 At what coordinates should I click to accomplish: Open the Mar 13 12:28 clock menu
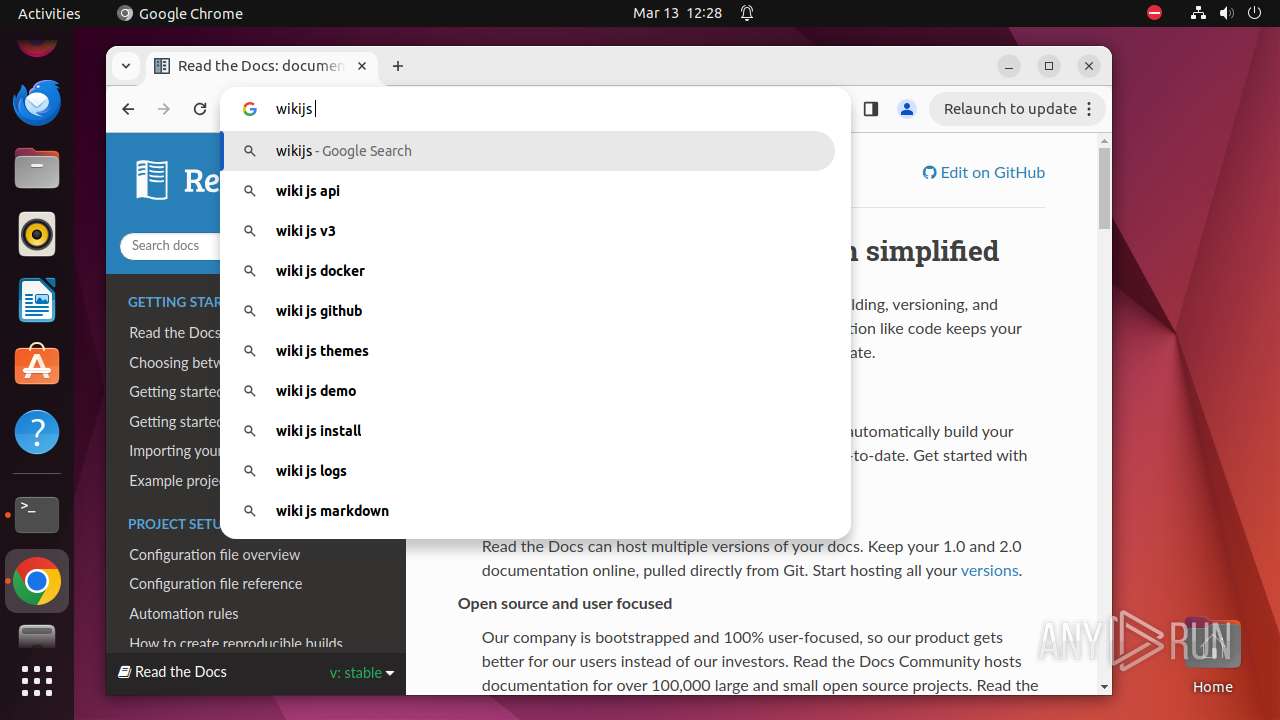(x=677, y=13)
